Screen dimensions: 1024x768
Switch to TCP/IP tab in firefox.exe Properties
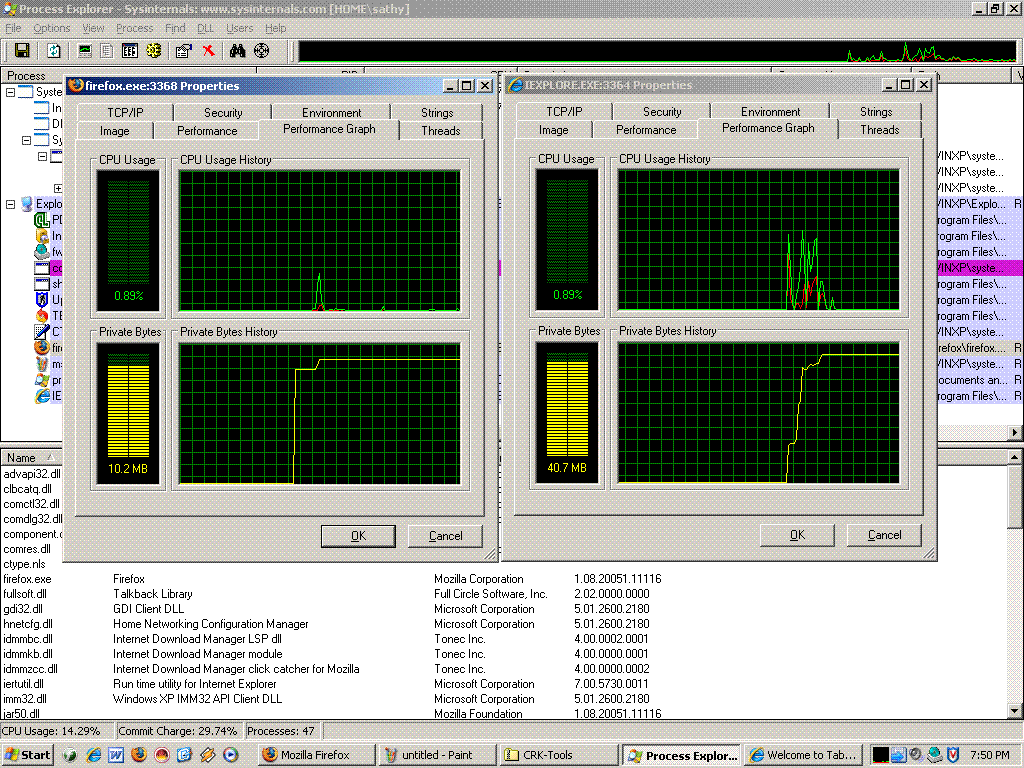pos(125,112)
